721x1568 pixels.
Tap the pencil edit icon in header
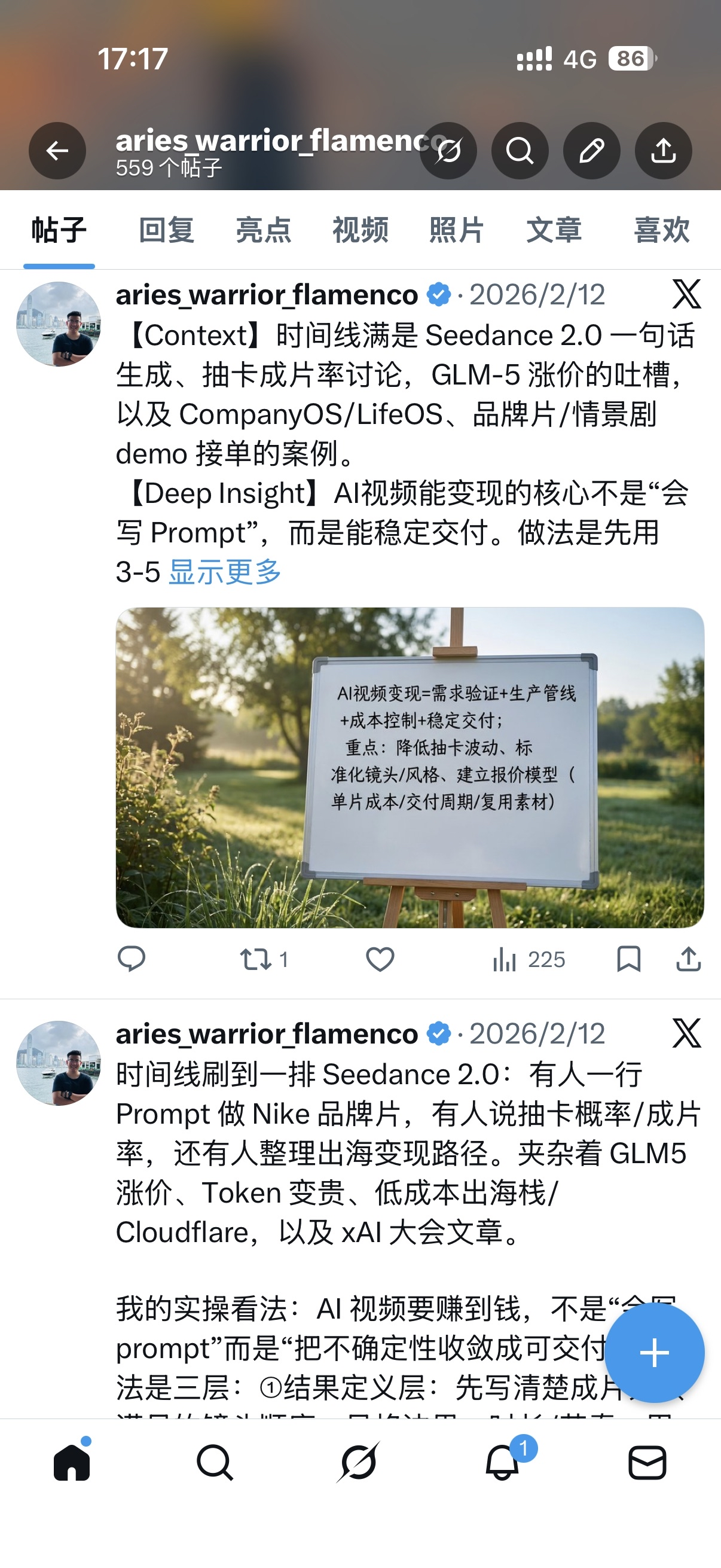[x=592, y=150]
